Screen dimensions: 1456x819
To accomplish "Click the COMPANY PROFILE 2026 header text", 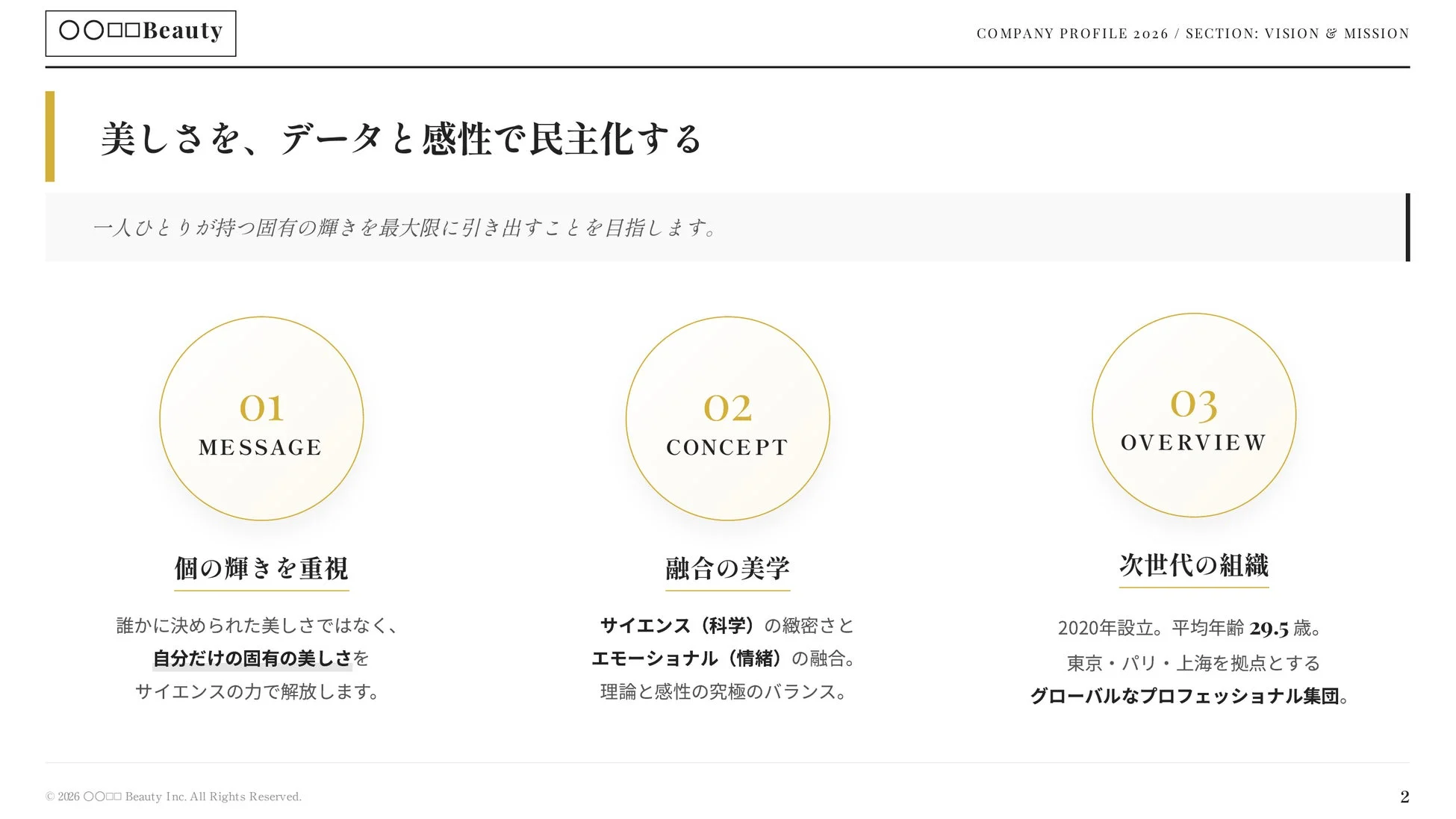I will point(1071,33).
